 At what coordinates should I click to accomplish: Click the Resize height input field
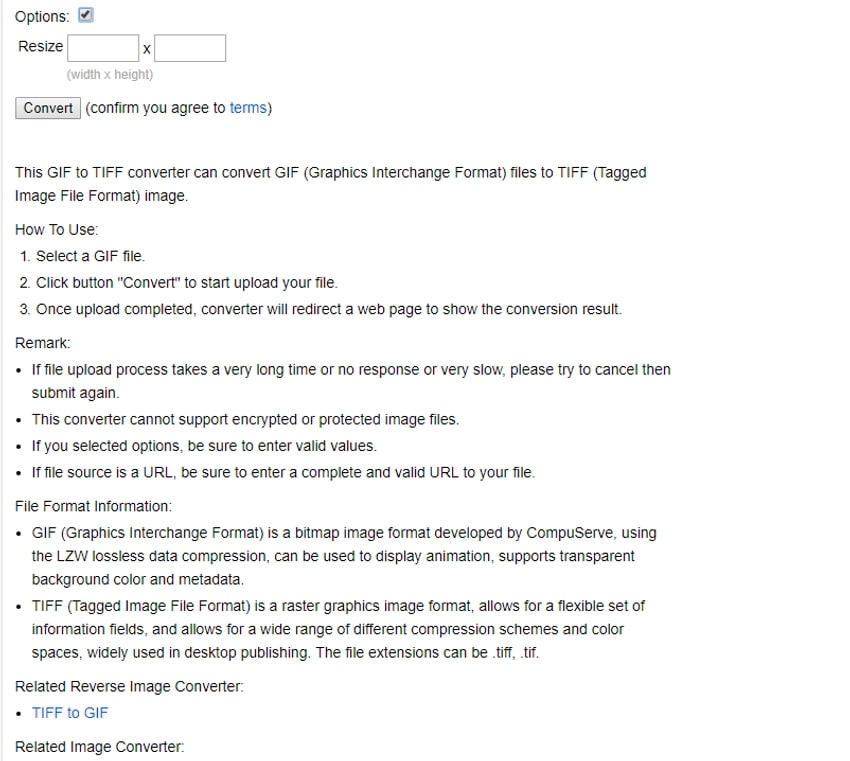pos(190,48)
